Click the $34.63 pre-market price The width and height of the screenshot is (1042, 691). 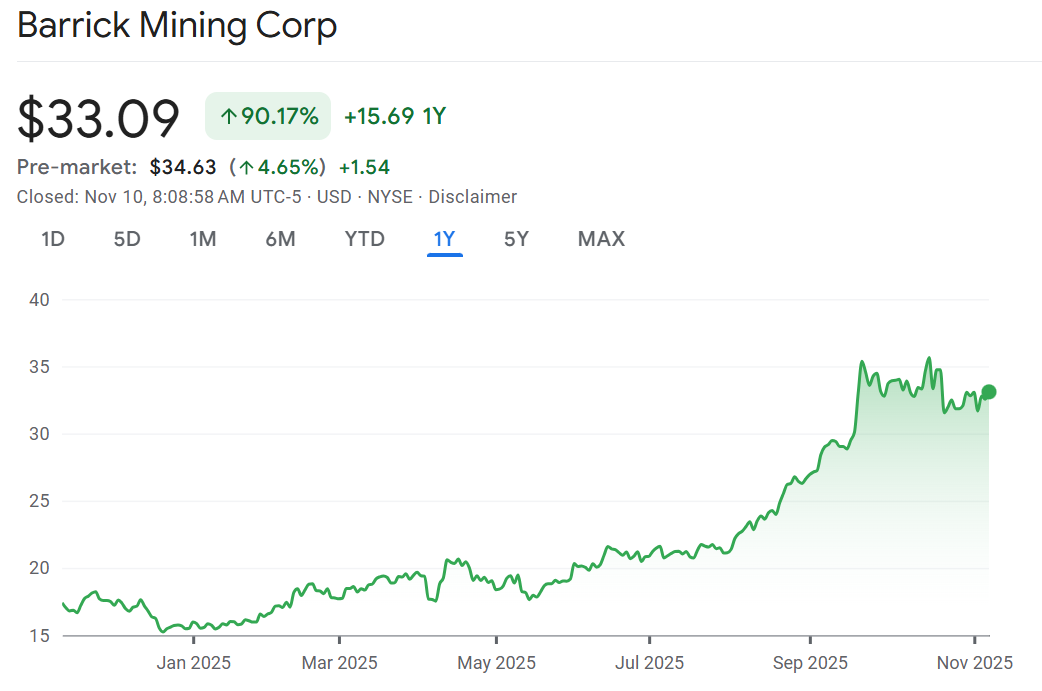(183, 167)
